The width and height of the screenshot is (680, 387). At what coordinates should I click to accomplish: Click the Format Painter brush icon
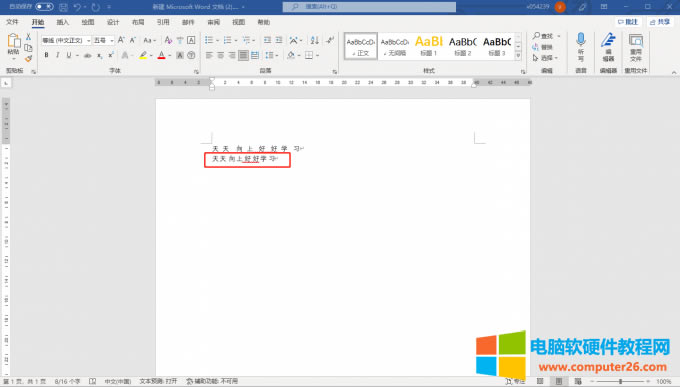coord(29,59)
